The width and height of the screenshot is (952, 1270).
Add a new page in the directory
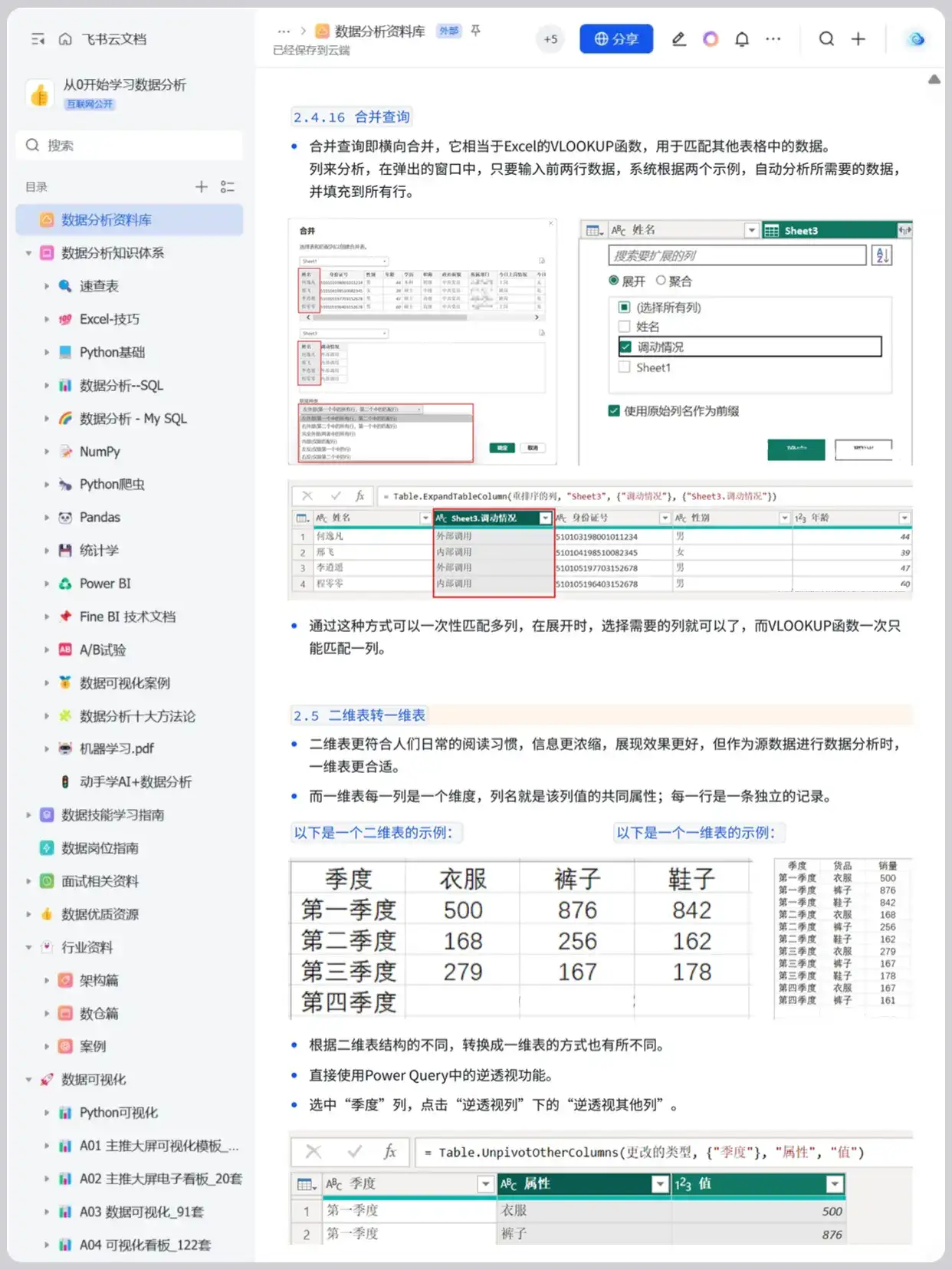point(201,186)
